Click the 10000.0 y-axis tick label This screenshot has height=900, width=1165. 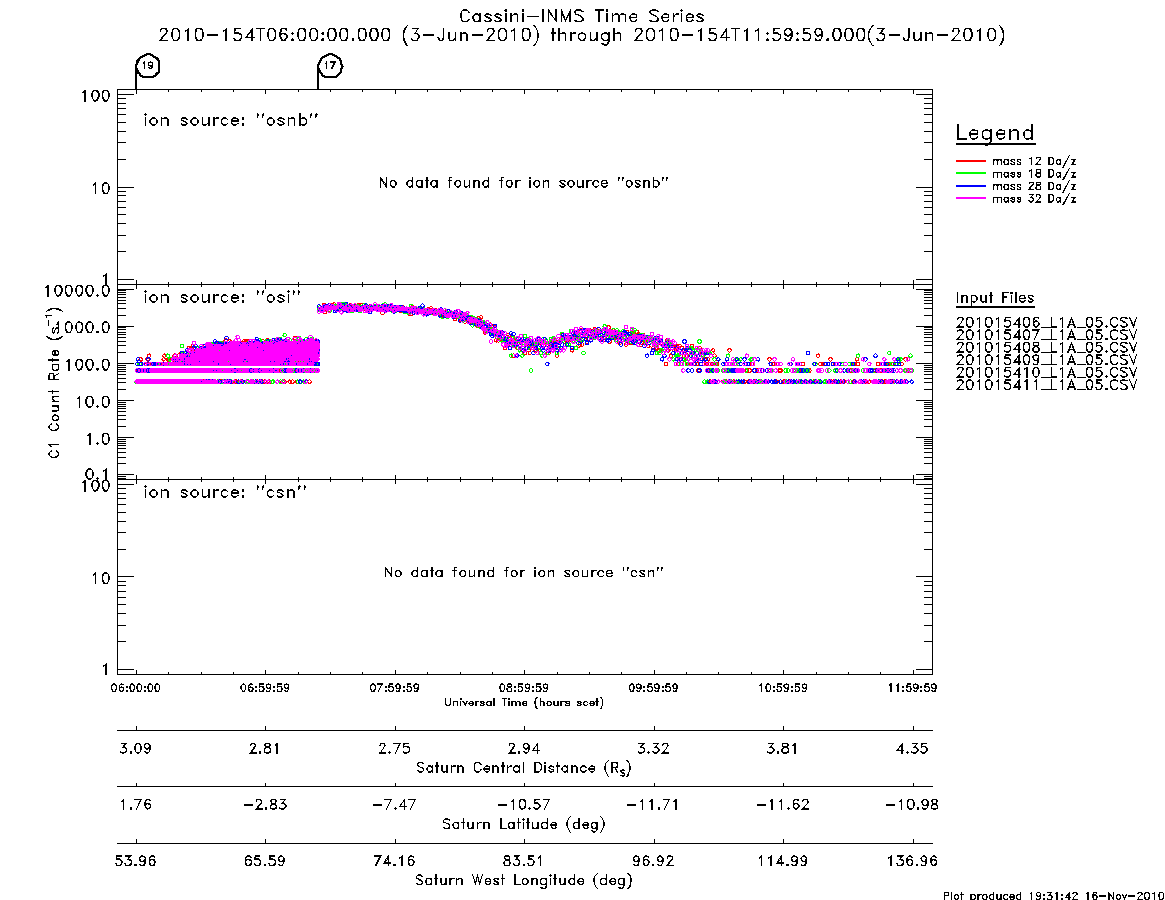tap(77, 291)
